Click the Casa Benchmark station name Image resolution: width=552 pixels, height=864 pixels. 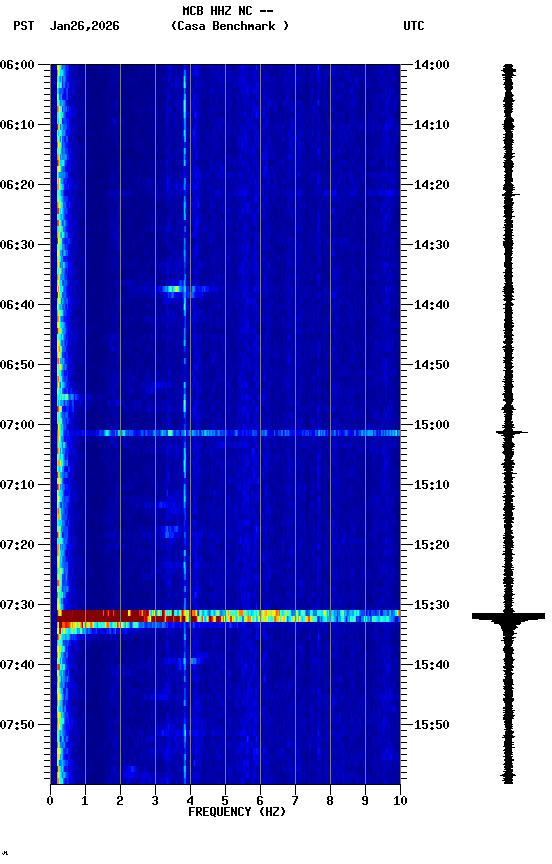point(230,26)
